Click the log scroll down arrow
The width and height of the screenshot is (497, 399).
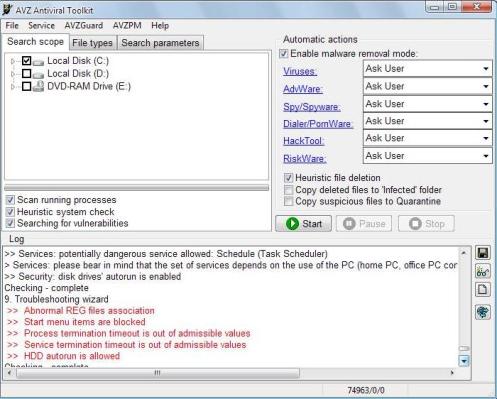[x=464, y=361]
